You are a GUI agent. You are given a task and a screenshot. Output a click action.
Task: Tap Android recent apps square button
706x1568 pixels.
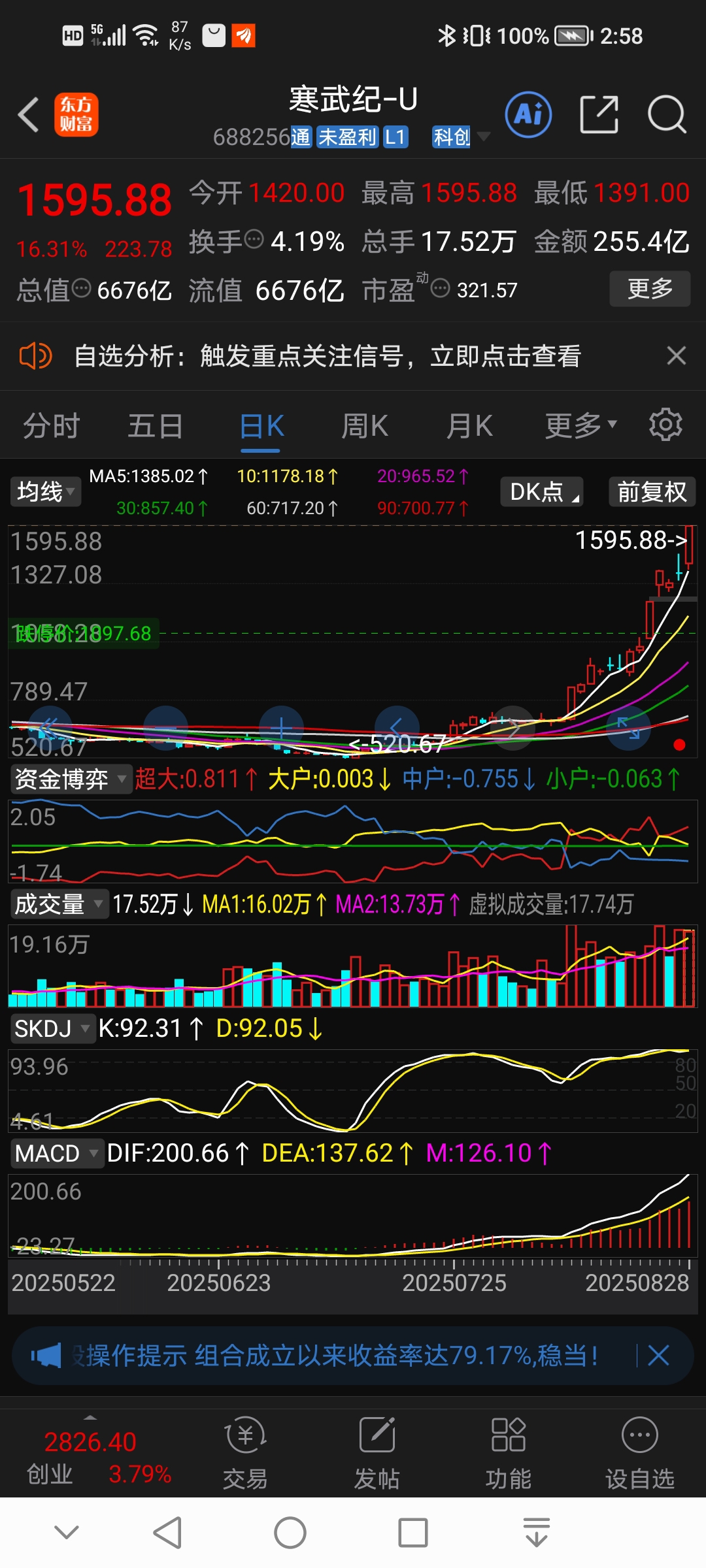413,1533
